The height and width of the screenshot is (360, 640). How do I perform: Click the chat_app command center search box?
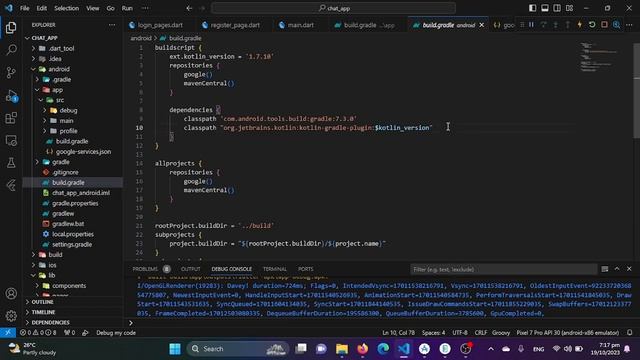pos(333,8)
